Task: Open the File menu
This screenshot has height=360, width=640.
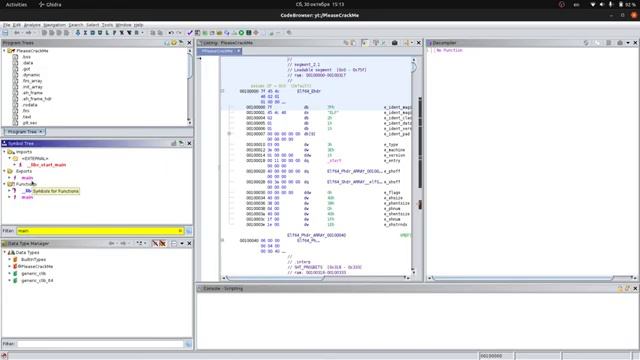Action: point(7,25)
